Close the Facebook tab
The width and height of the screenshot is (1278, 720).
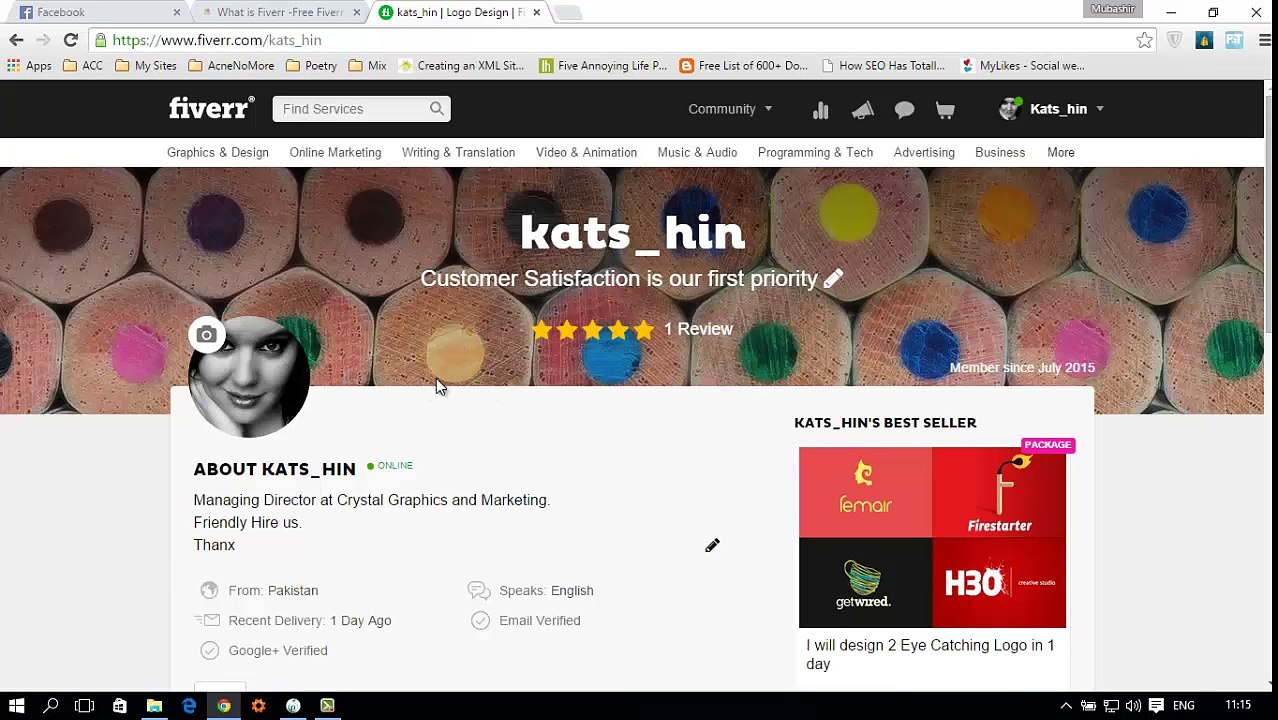tap(177, 12)
